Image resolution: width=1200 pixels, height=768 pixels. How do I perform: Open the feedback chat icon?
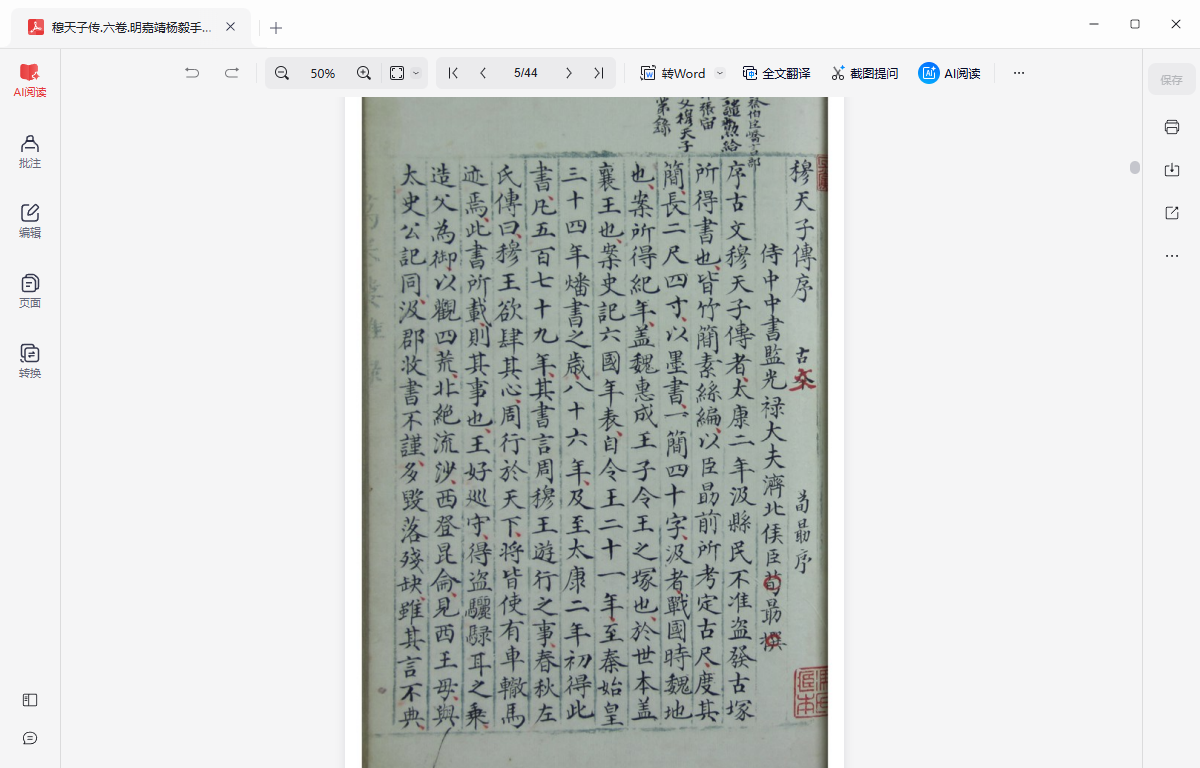(x=30, y=738)
